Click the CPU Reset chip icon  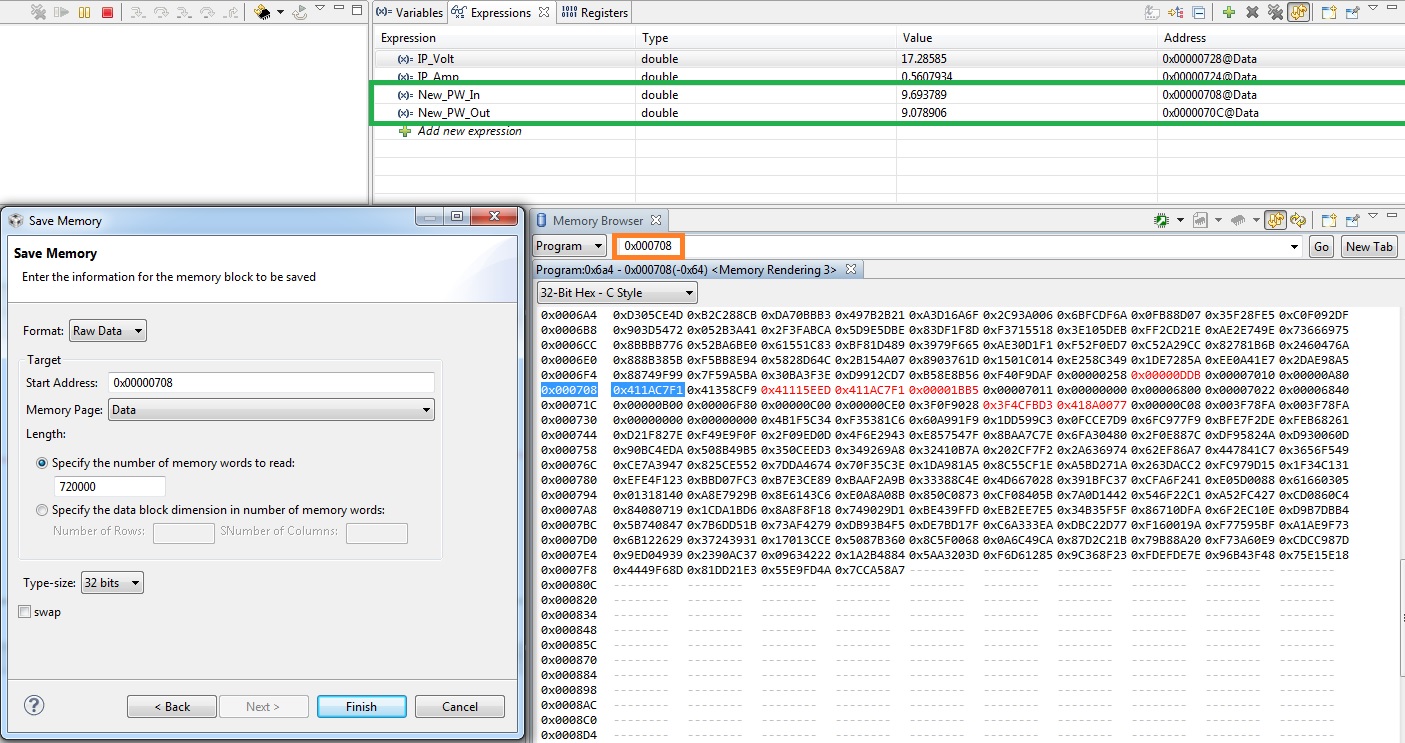coord(262,13)
